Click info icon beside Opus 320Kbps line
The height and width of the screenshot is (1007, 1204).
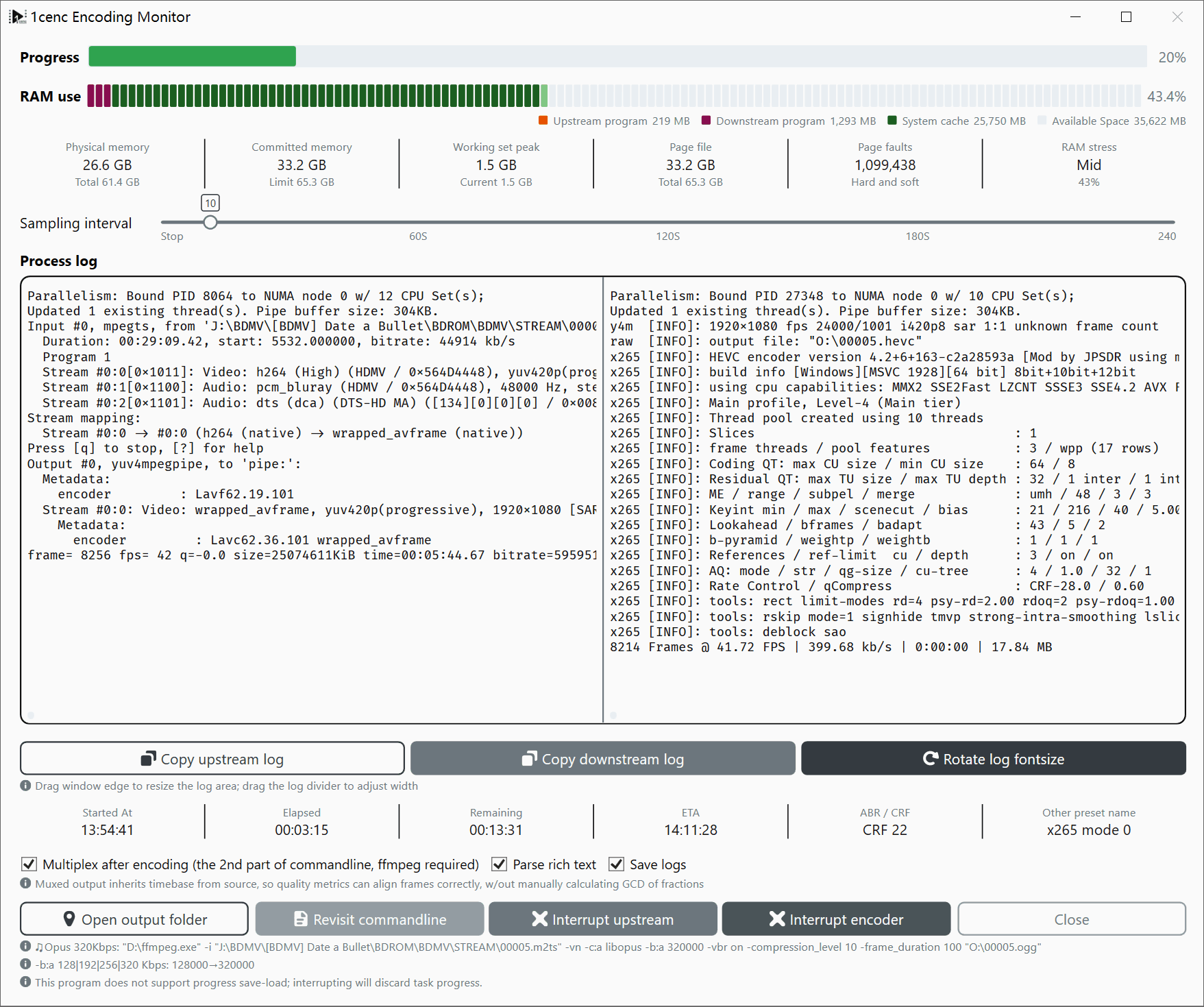[25, 947]
